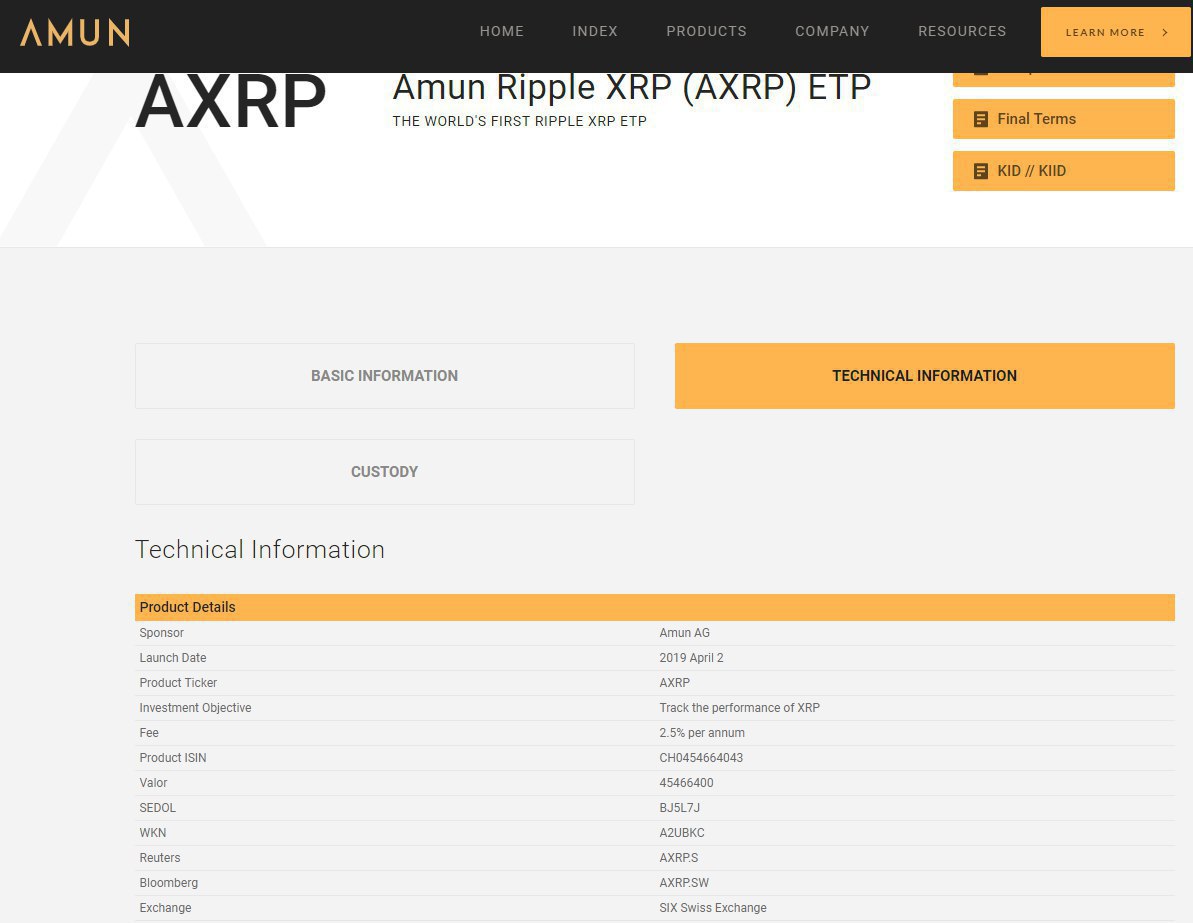The height and width of the screenshot is (923, 1193).
Task: Click the Sponsor value Amun AG
Action: [x=684, y=632]
